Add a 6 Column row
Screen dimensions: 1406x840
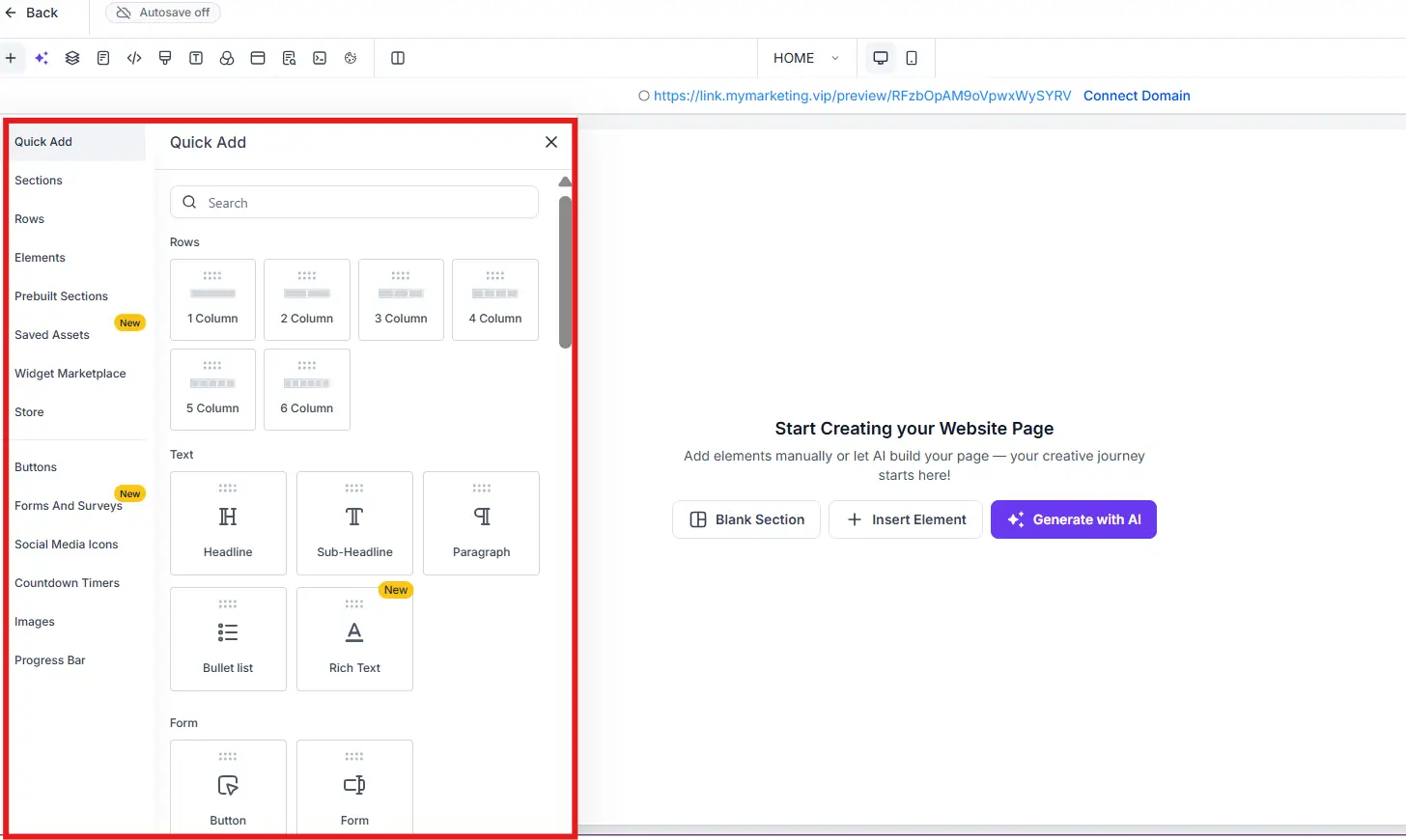[307, 389]
